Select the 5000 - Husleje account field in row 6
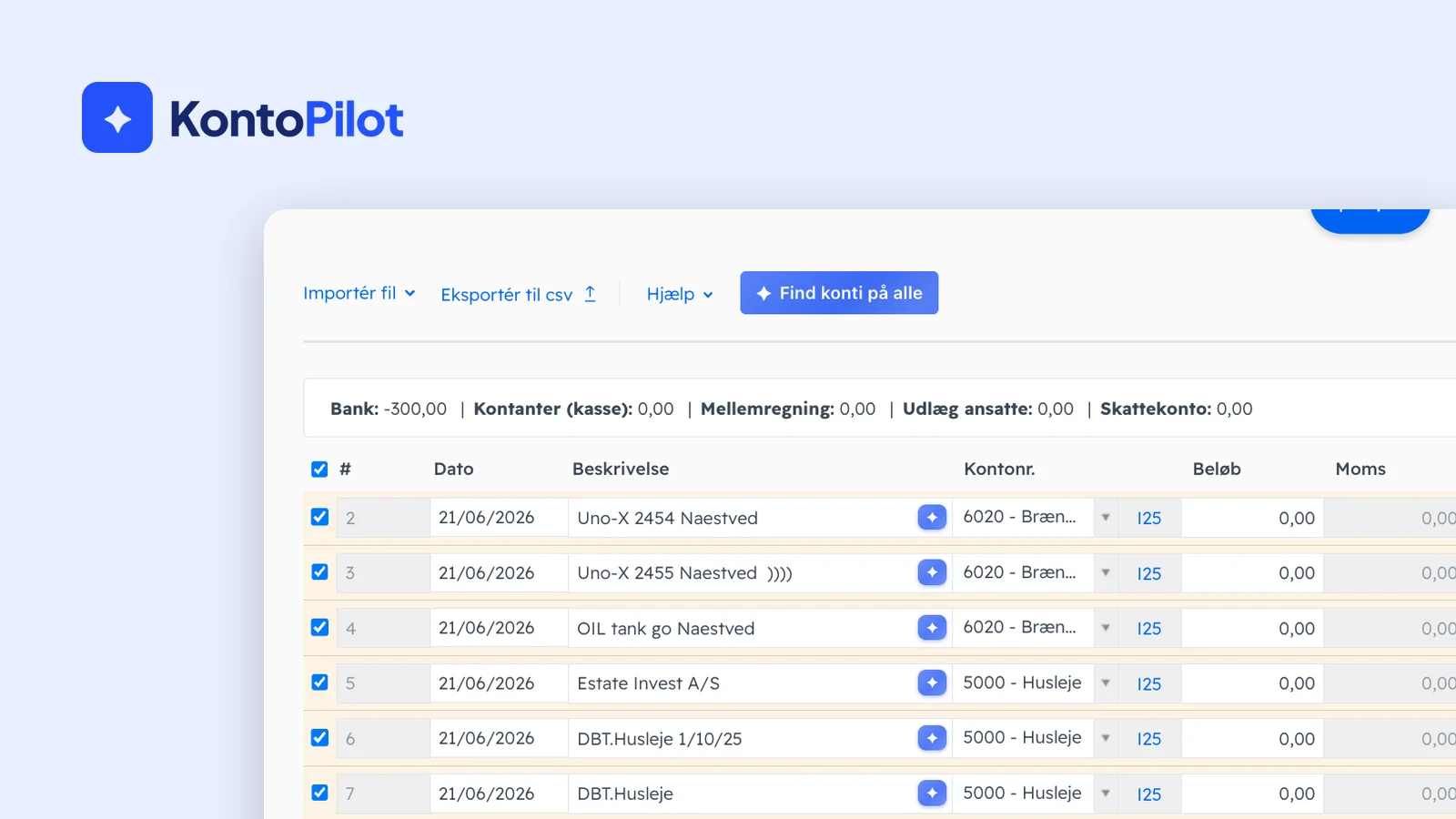1456x819 pixels. point(1023,738)
